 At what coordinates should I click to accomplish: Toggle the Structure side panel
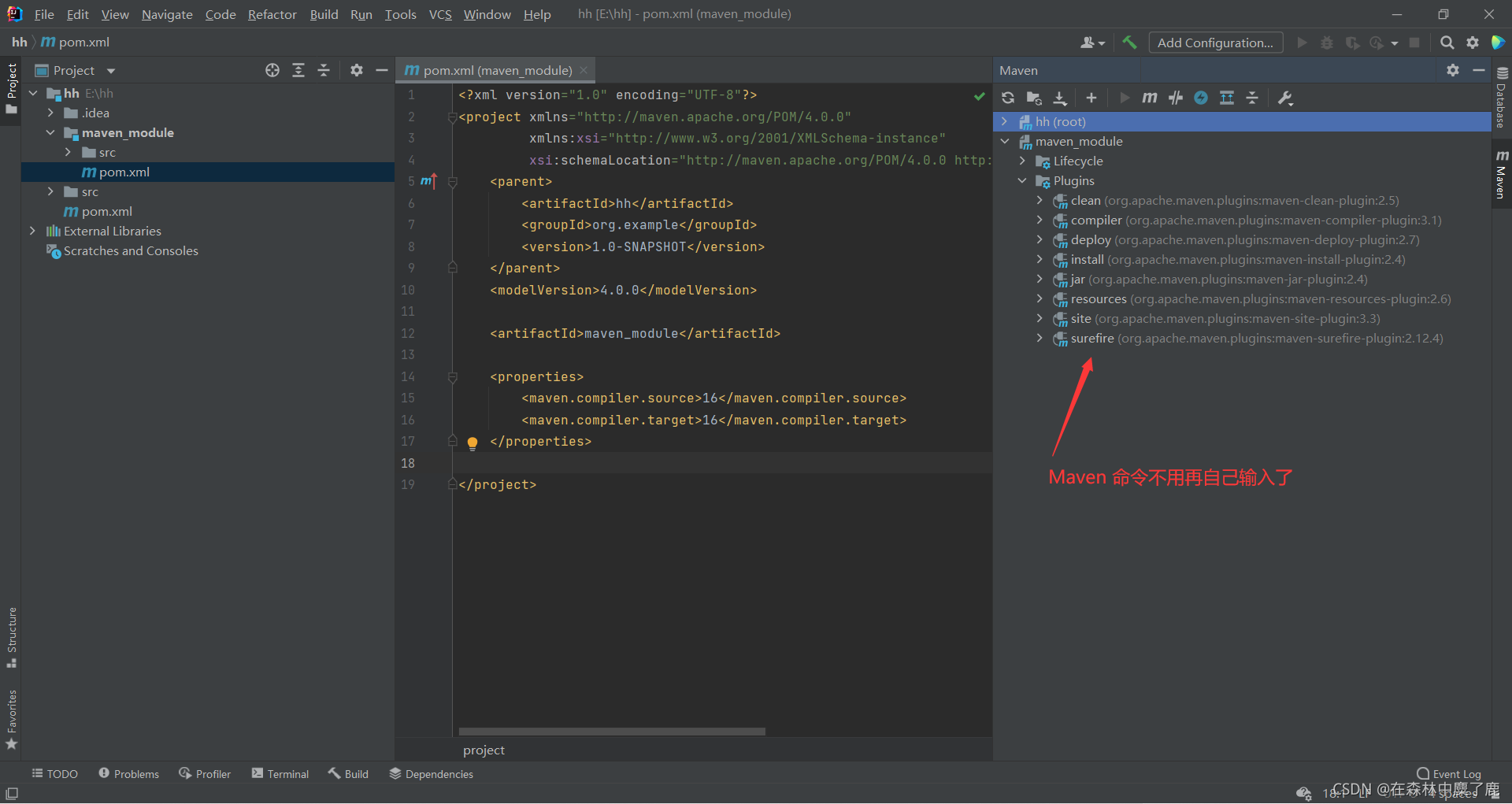(11, 637)
